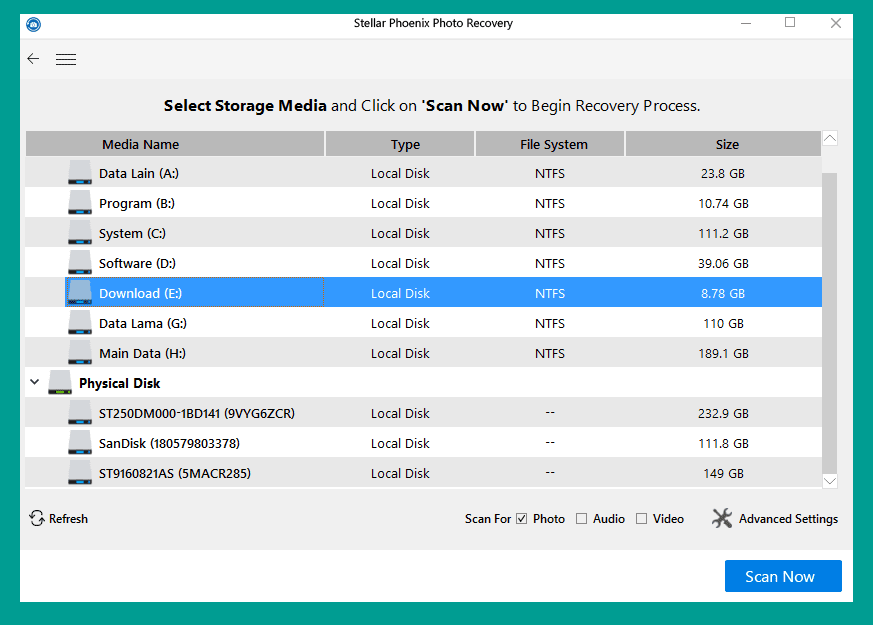Sort by the File System column header
873x625 pixels.
550,144
